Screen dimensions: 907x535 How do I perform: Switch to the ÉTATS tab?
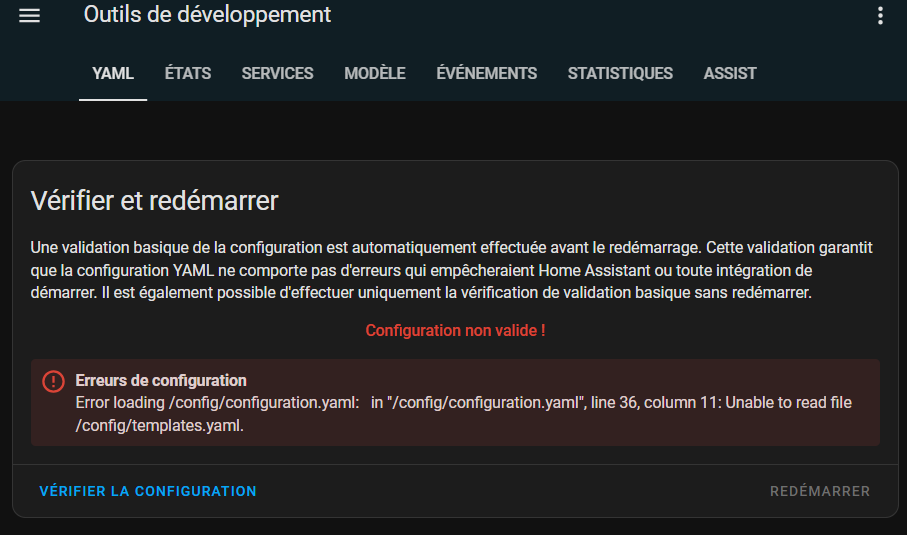click(188, 73)
